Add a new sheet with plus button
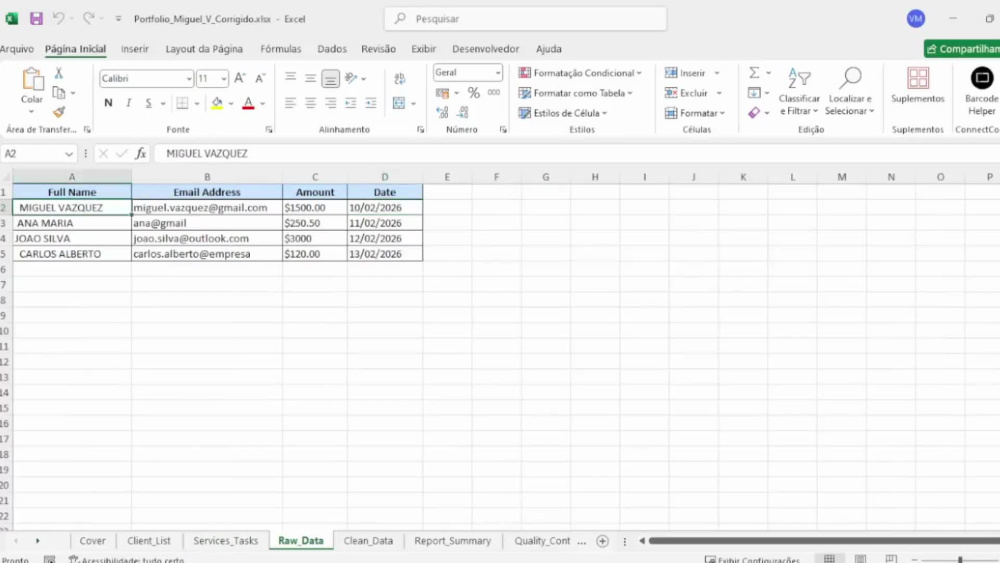This screenshot has height=563, width=1000. tap(602, 541)
